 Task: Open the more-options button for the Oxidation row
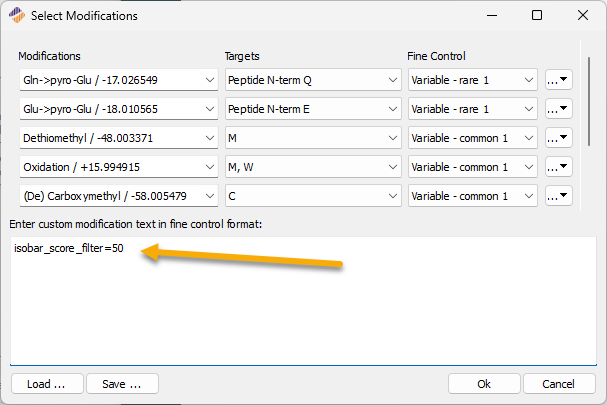point(559,167)
